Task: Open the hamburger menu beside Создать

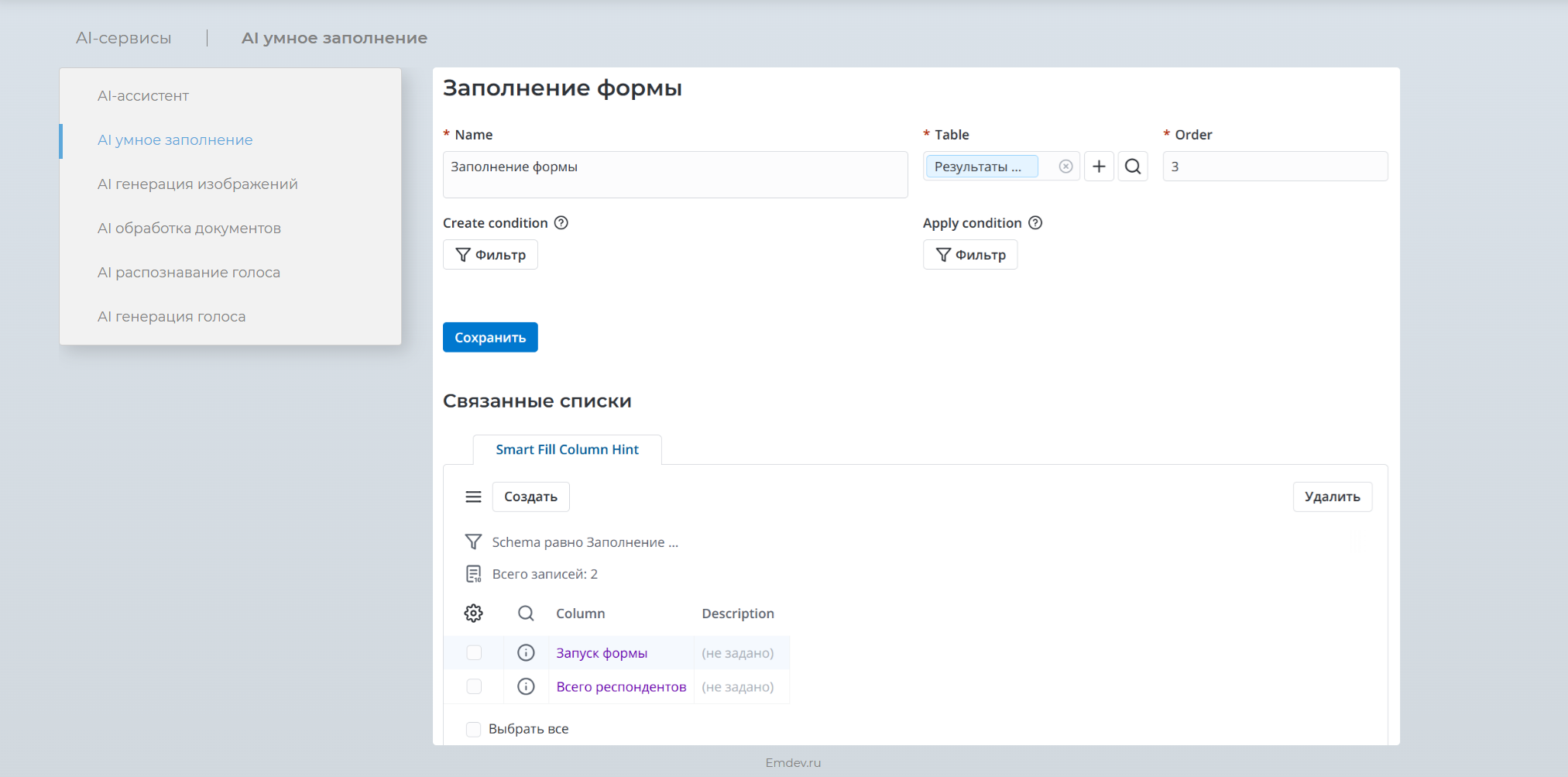Action: [x=473, y=497]
